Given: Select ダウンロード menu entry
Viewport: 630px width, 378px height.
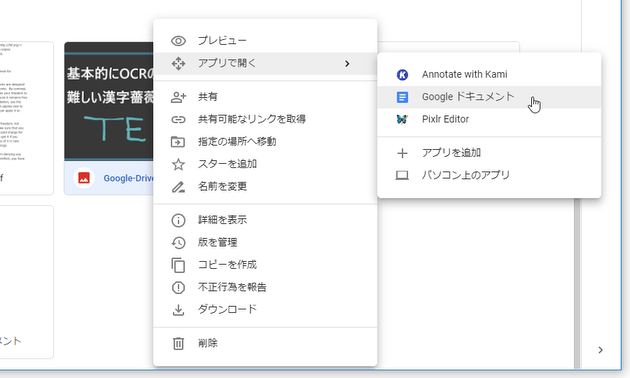Looking at the screenshot, I should pos(265,310).
